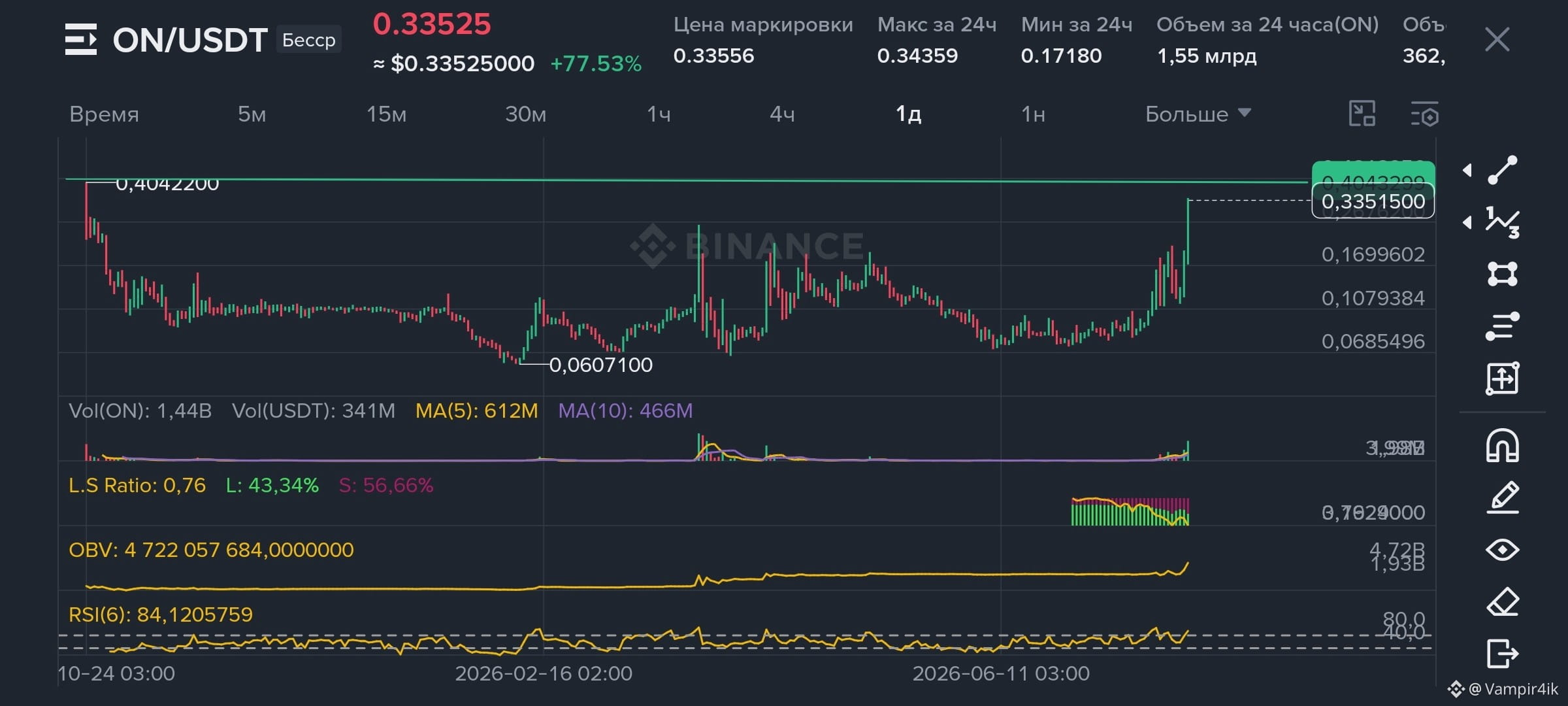Select the 4ч timeframe
The height and width of the screenshot is (706, 1568).
click(x=782, y=114)
